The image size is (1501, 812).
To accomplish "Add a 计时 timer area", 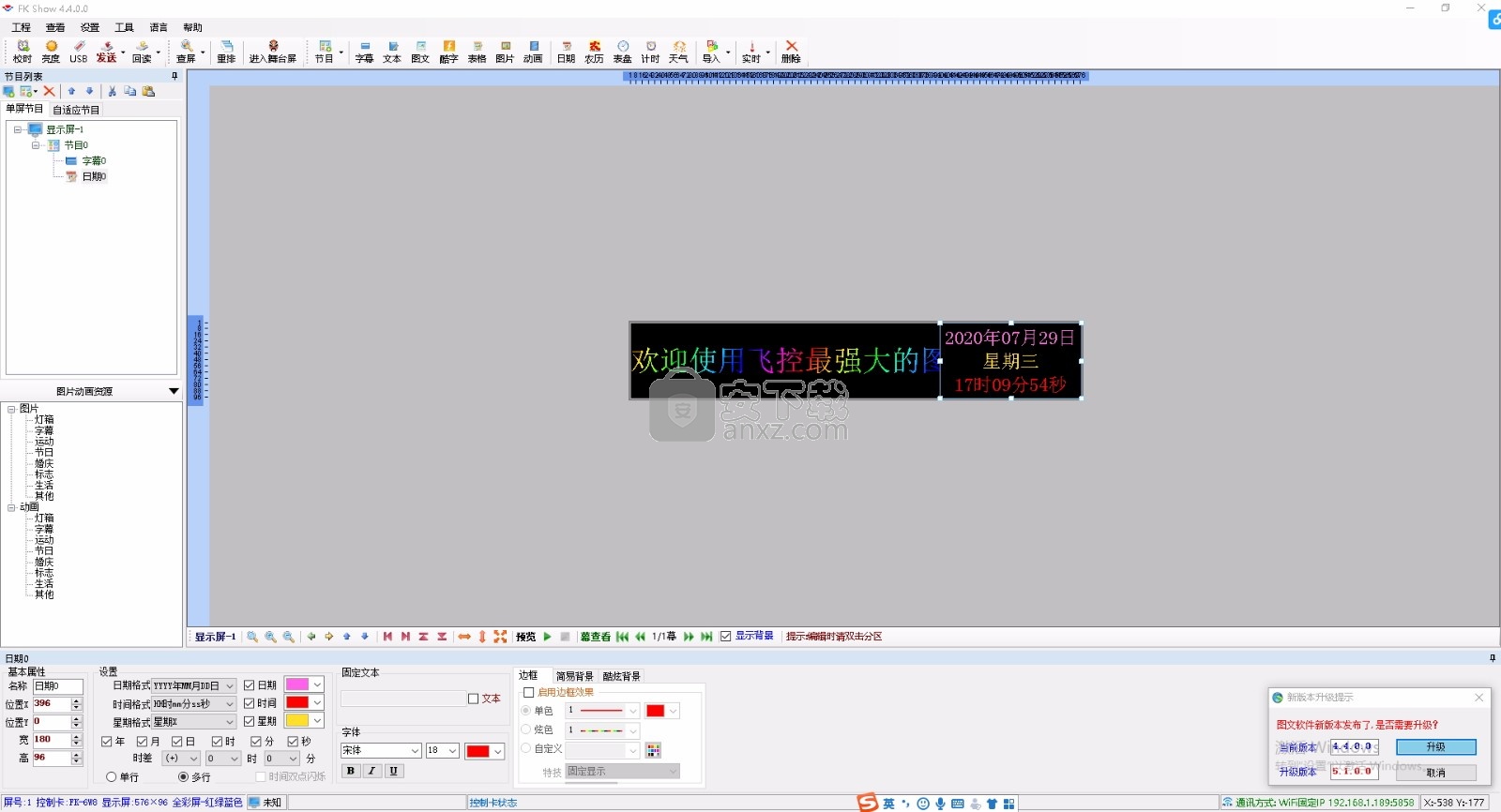I will click(650, 52).
